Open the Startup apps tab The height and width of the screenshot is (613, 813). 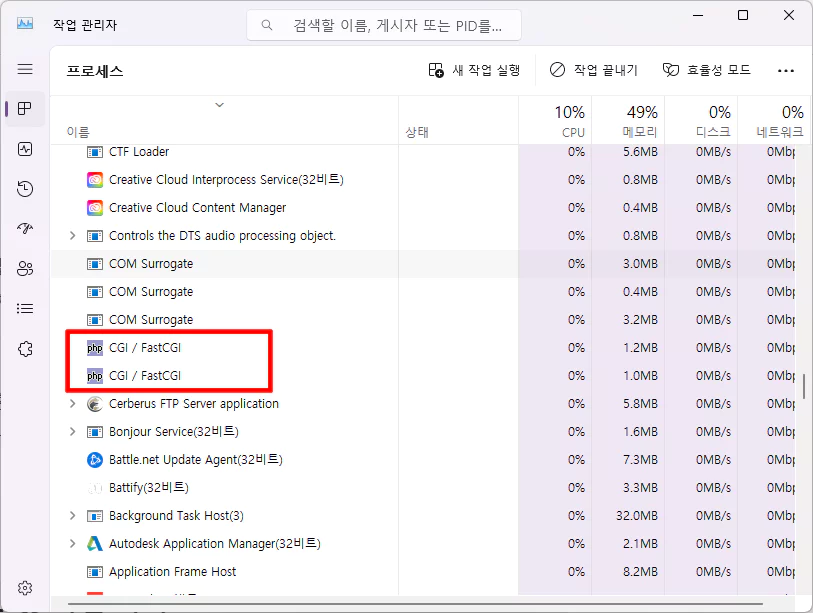pos(25,228)
